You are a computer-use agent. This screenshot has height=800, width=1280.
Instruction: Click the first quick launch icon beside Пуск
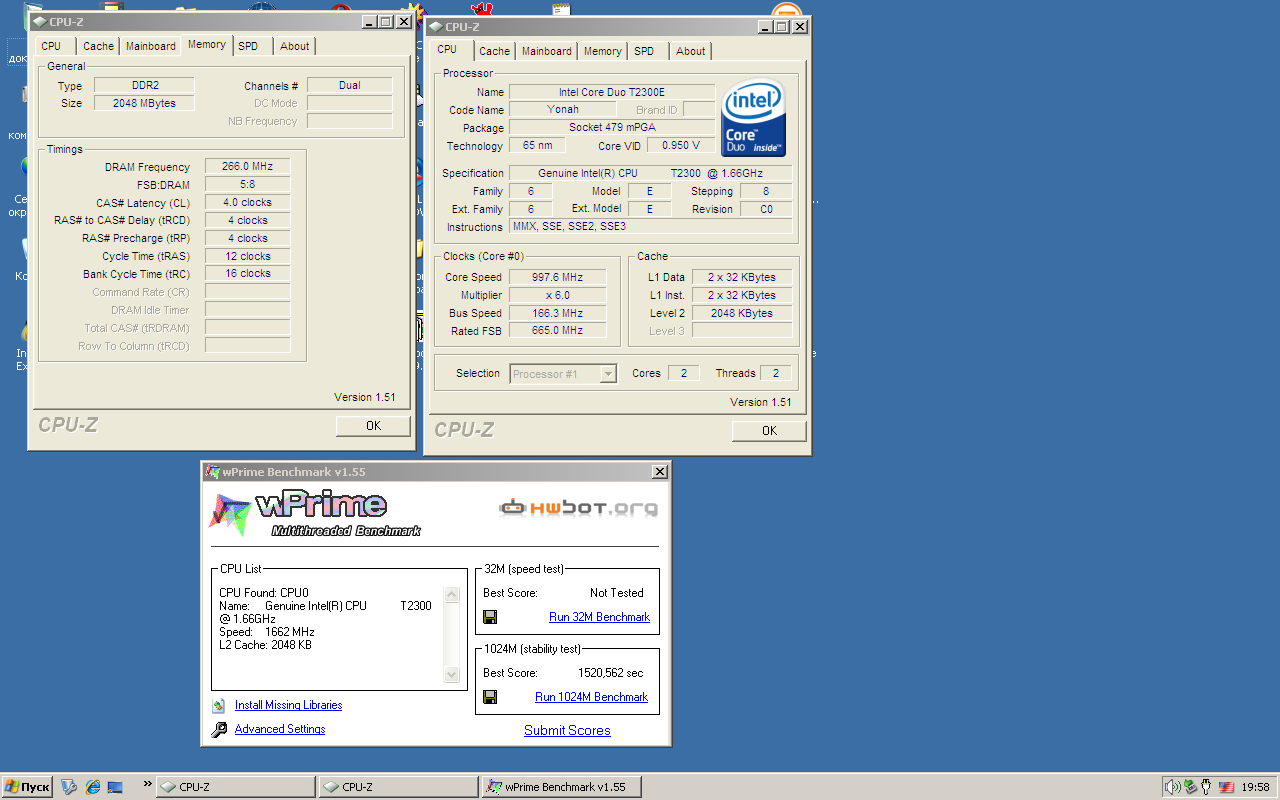click(69, 787)
